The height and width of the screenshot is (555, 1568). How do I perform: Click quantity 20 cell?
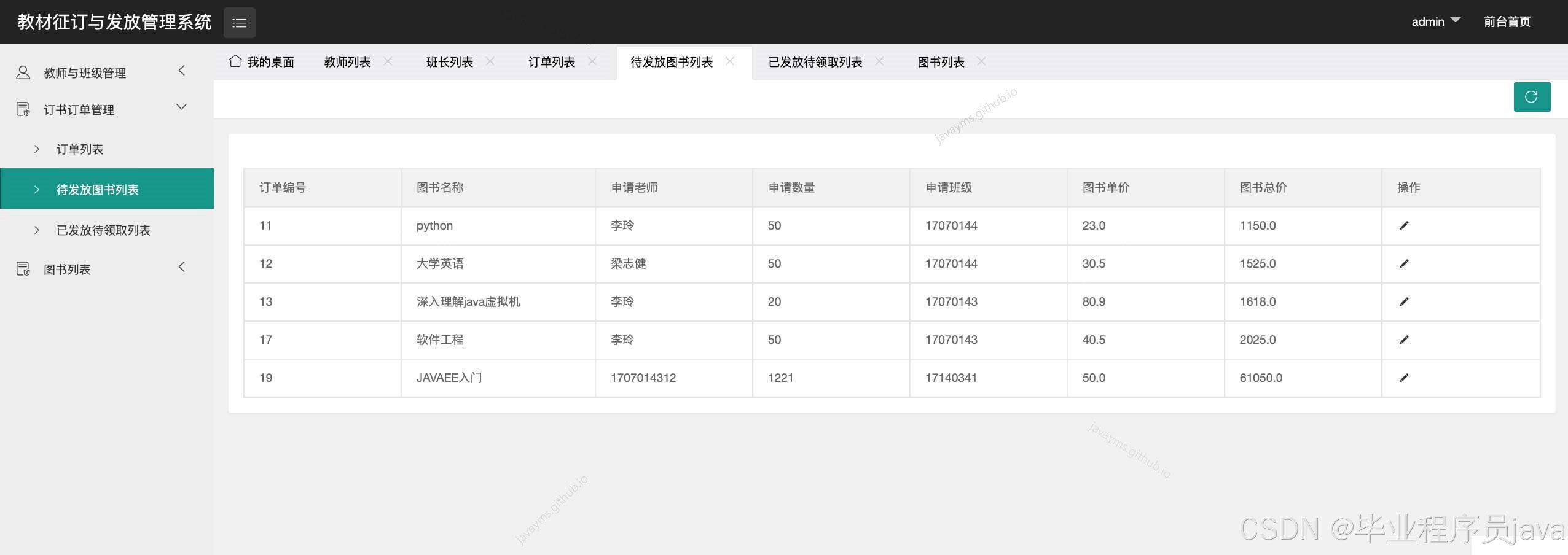(x=831, y=302)
